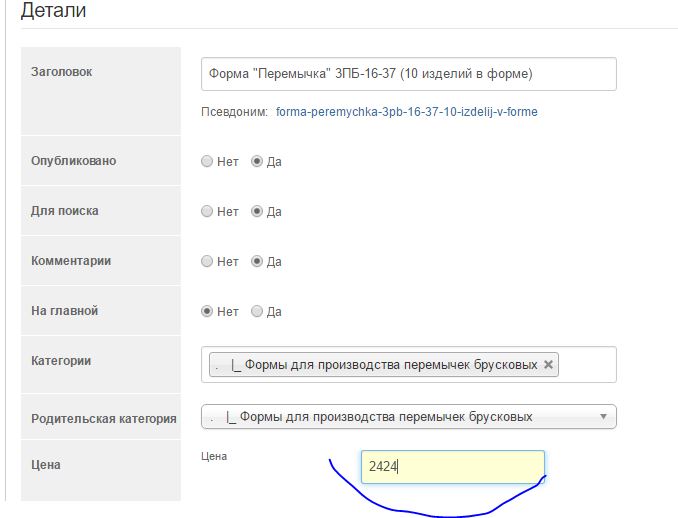Click the small Цена label beside the price field
The image size is (678, 518).
click(214, 457)
